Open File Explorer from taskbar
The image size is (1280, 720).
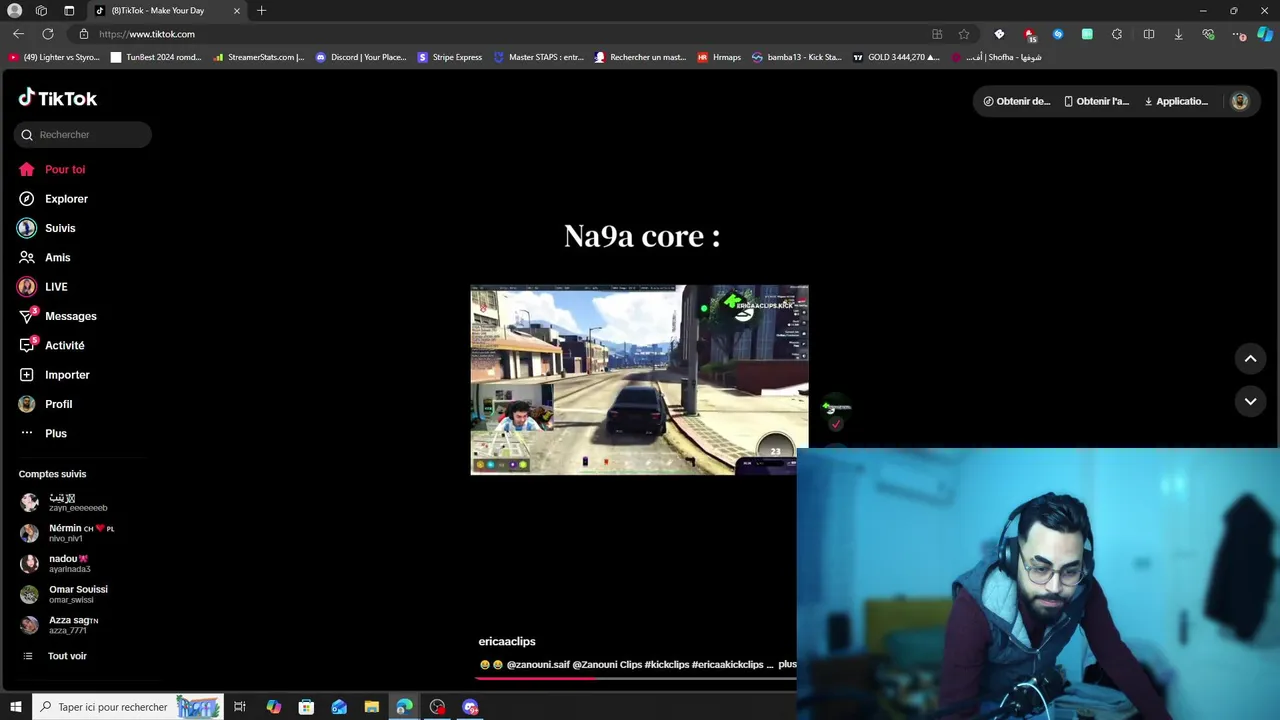pos(372,707)
